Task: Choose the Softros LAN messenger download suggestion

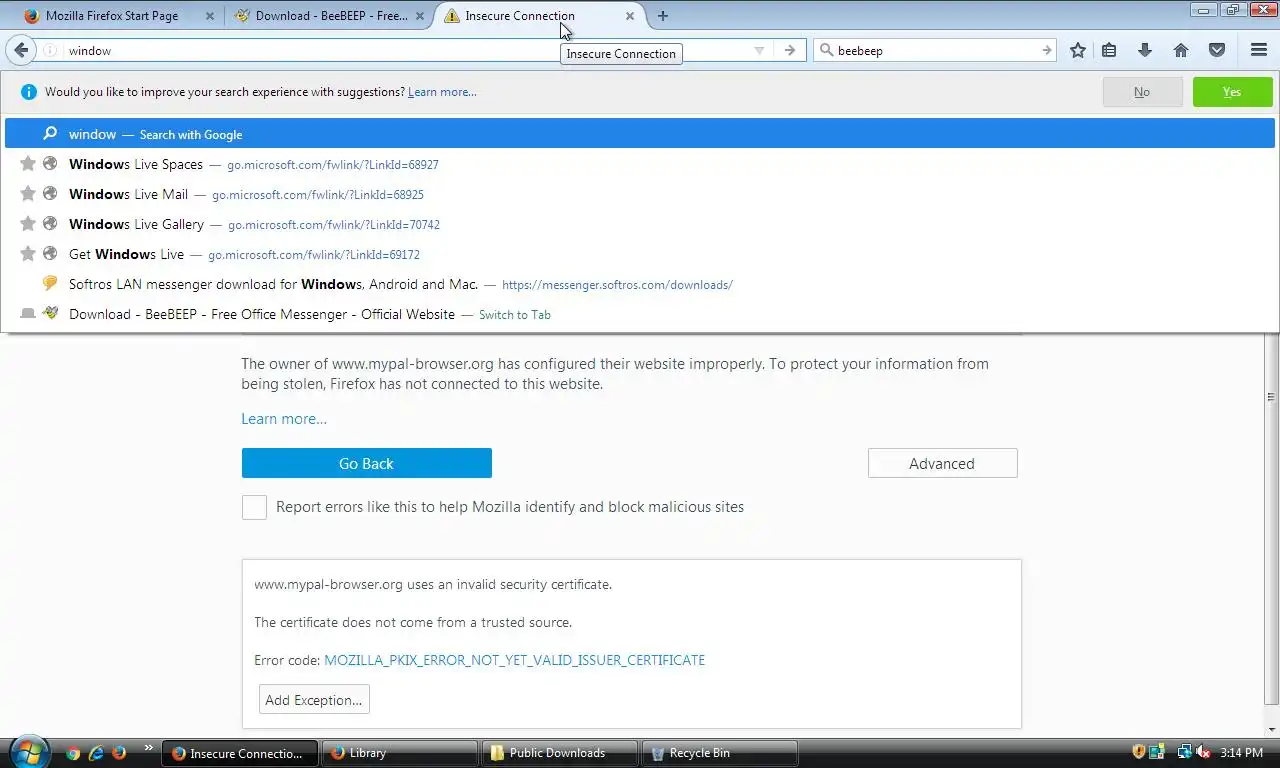Action: [x=640, y=284]
